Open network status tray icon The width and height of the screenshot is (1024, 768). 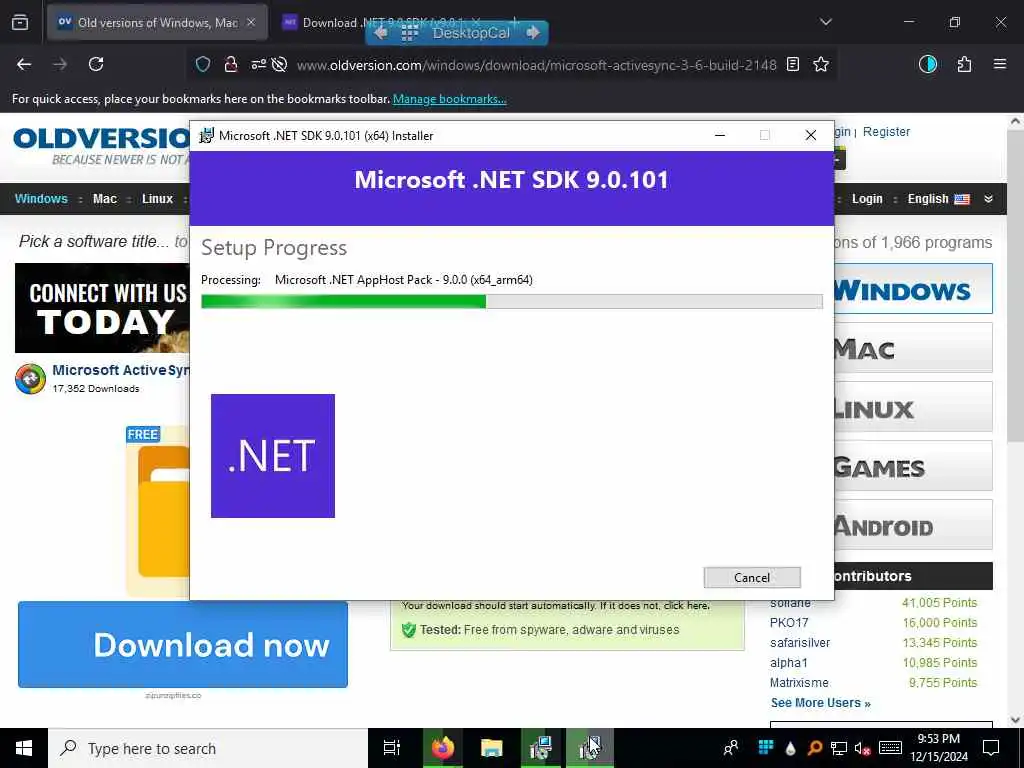(x=839, y=748)
